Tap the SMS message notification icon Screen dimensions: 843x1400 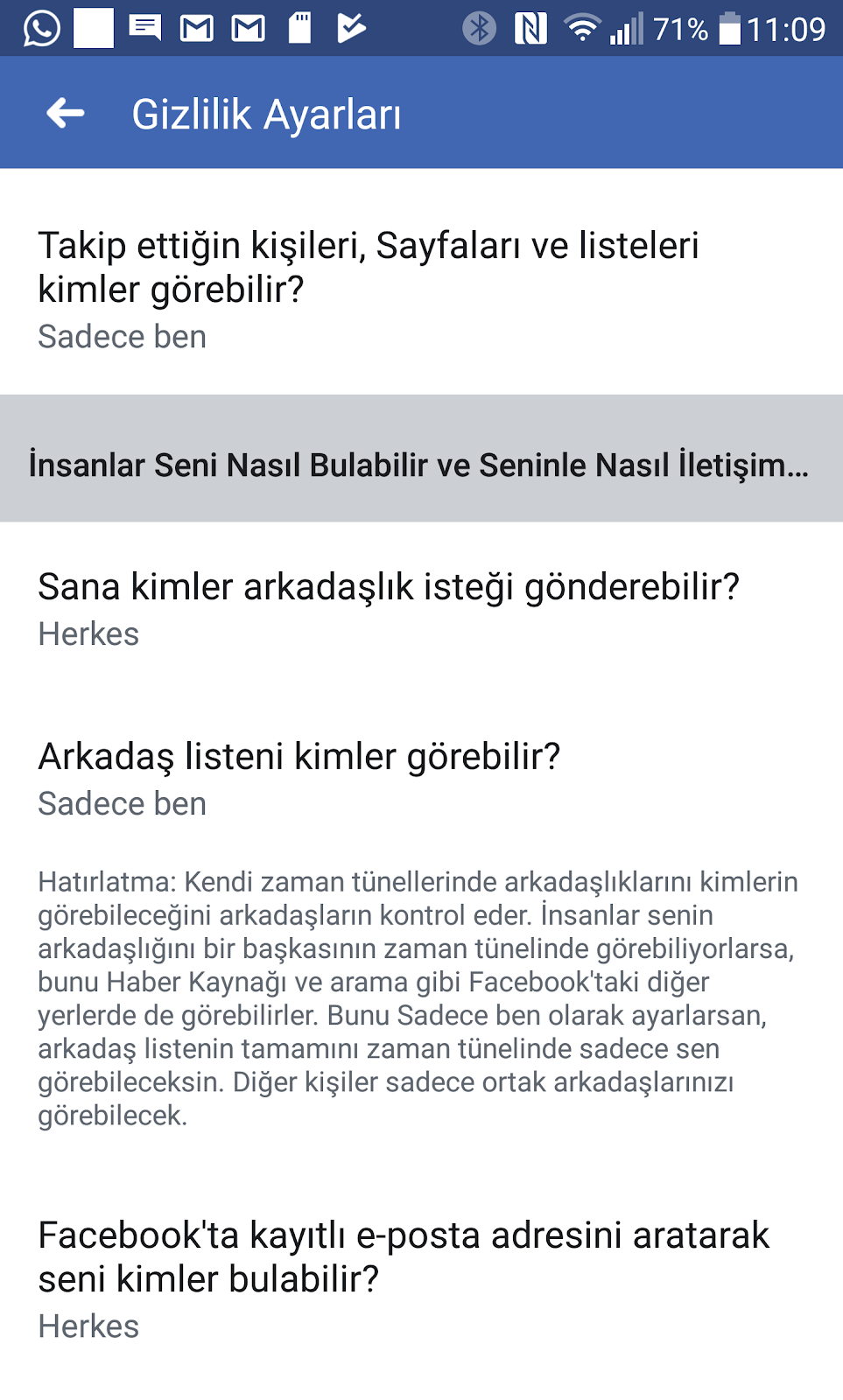pyautogui.click(x=145, y=28)
